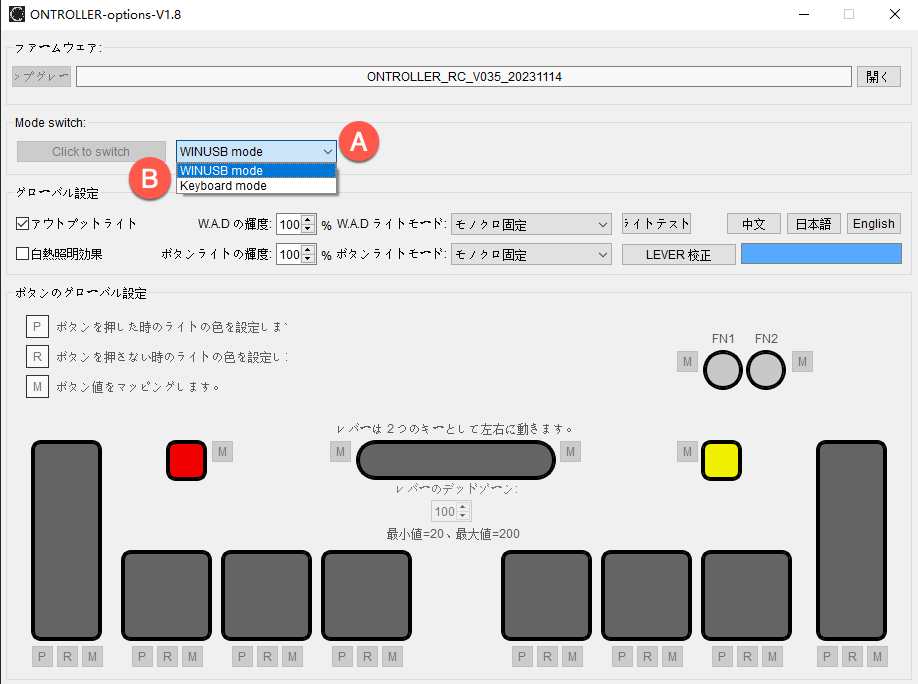Click M mapping on lever's left side
The width and height of the screenshot is (918, 684).
point(340,452)
